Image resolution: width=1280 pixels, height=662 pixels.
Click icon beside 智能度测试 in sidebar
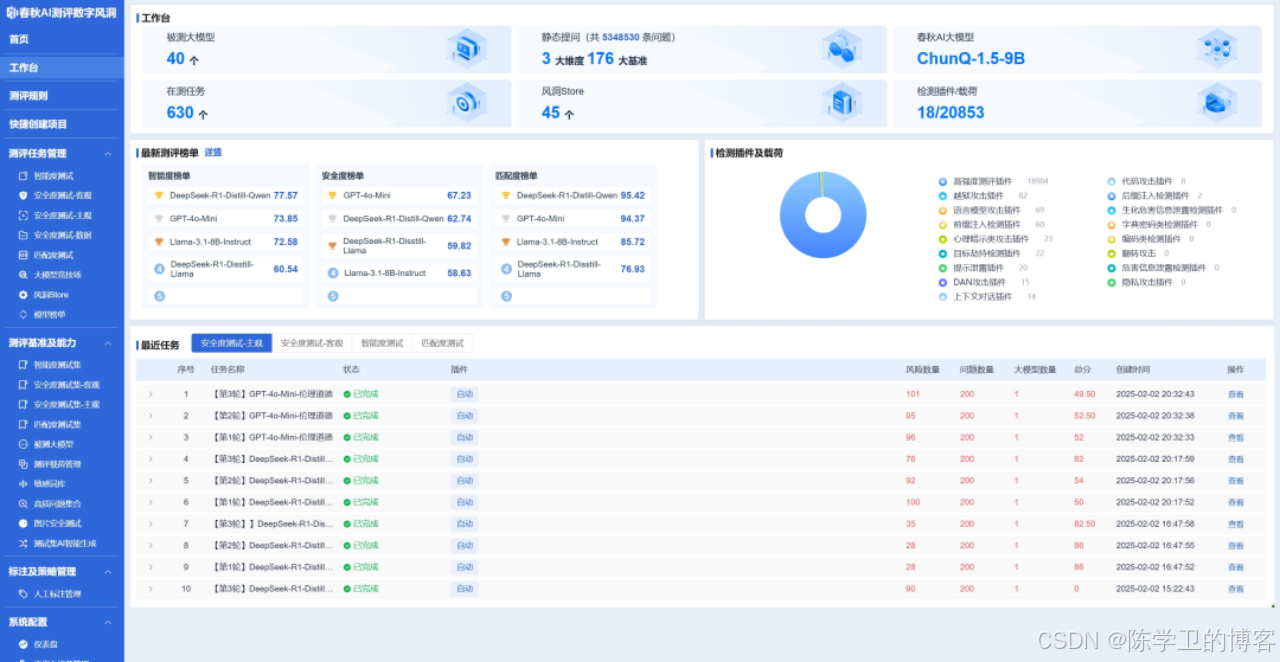point(23,175)
